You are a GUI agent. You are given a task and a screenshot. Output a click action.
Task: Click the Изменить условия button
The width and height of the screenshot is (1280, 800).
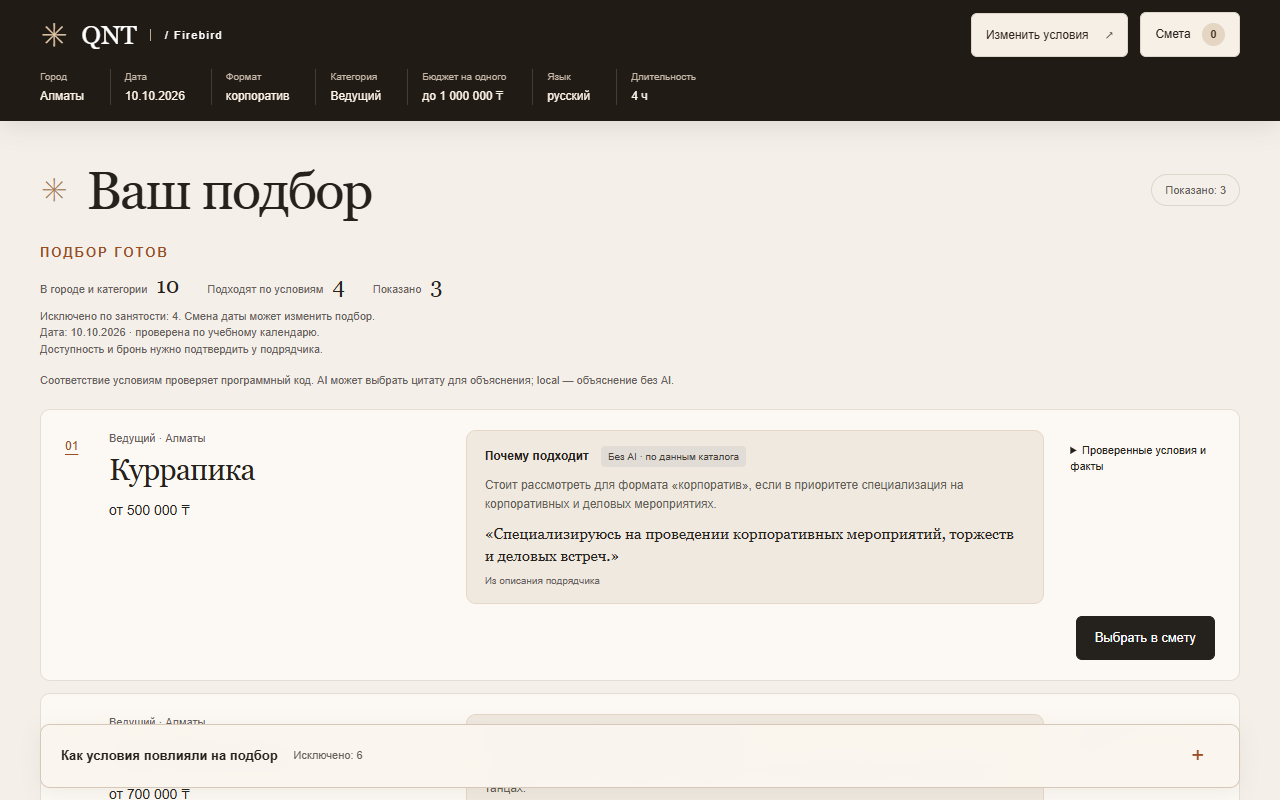pyautogui.click(x=1049, y=35)
